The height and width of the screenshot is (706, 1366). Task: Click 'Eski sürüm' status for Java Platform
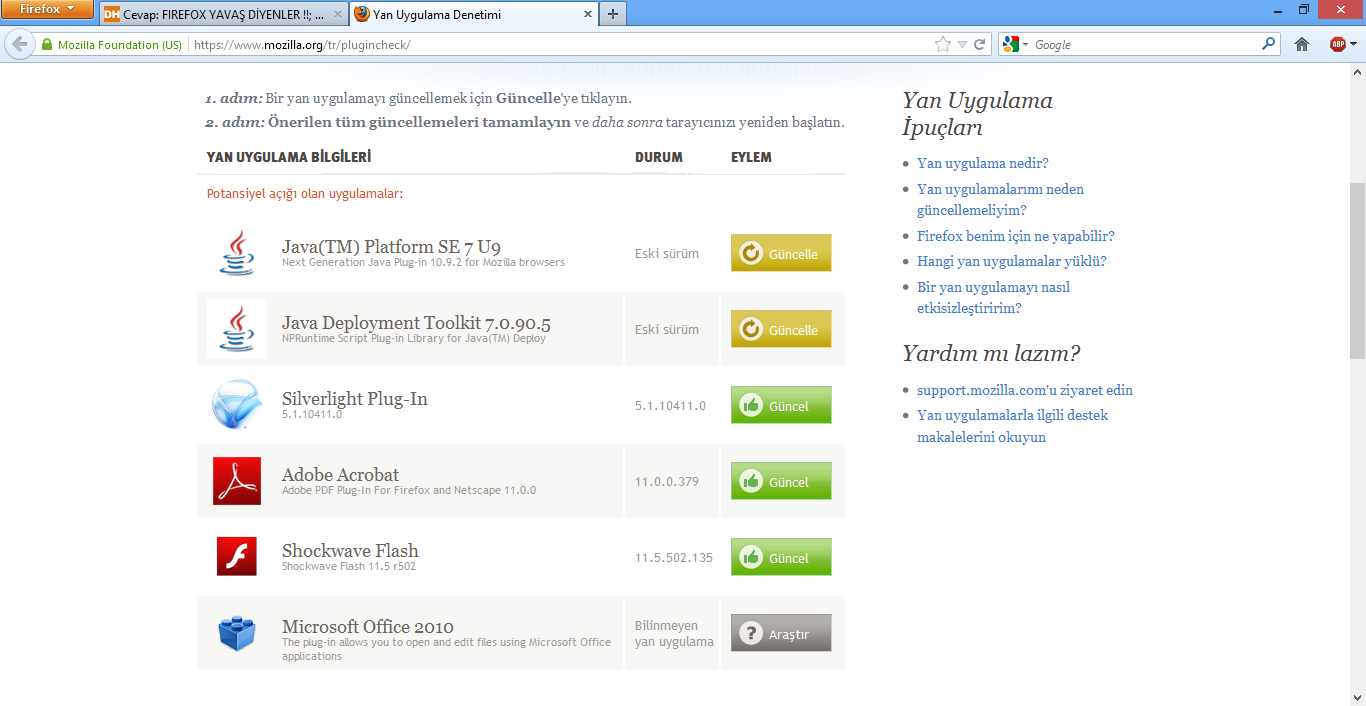pos(666,254)
